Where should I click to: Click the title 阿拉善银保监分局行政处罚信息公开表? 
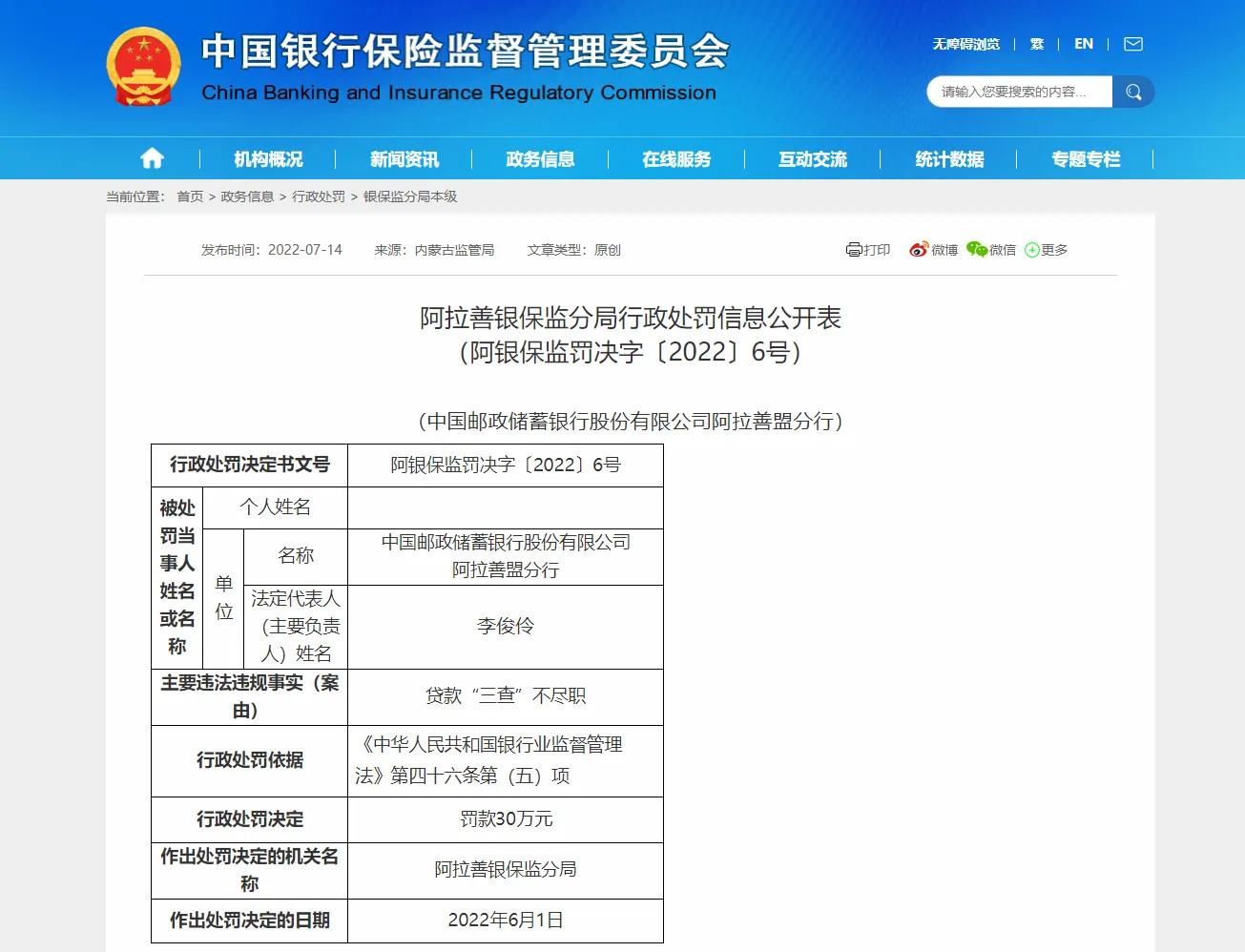point(631,318)
